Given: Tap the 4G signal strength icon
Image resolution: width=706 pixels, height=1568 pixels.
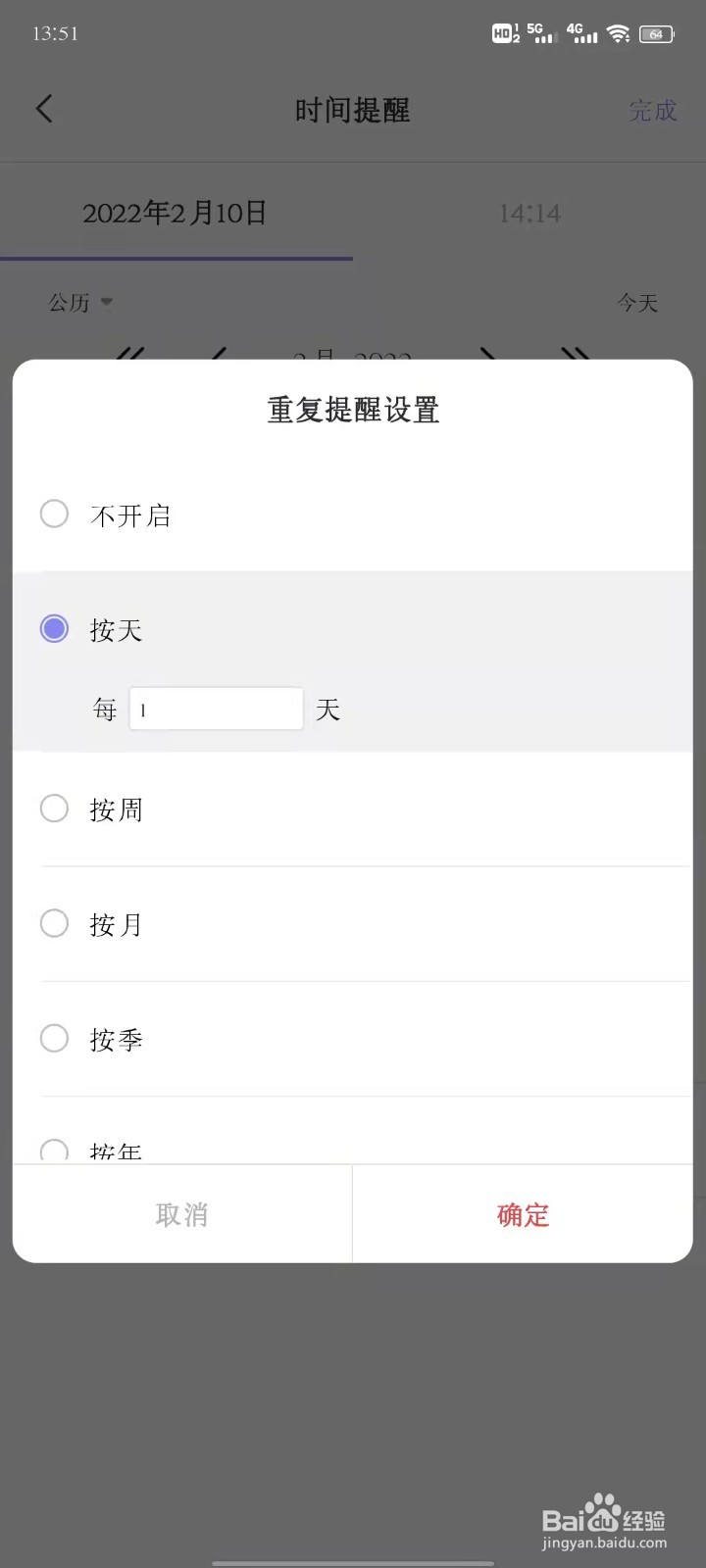Looking at the screenshot, I should (x=581, y=33).
